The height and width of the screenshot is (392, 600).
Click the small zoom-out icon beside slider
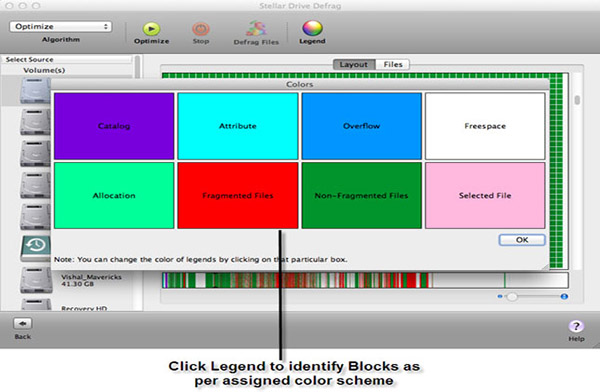point(500,296)
